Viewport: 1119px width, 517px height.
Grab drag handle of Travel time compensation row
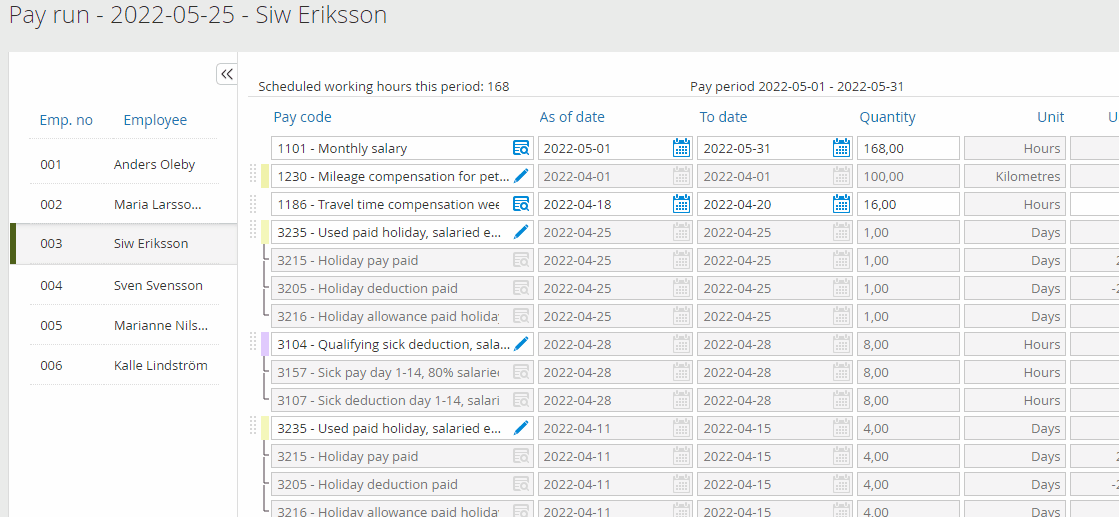(253, 205)
